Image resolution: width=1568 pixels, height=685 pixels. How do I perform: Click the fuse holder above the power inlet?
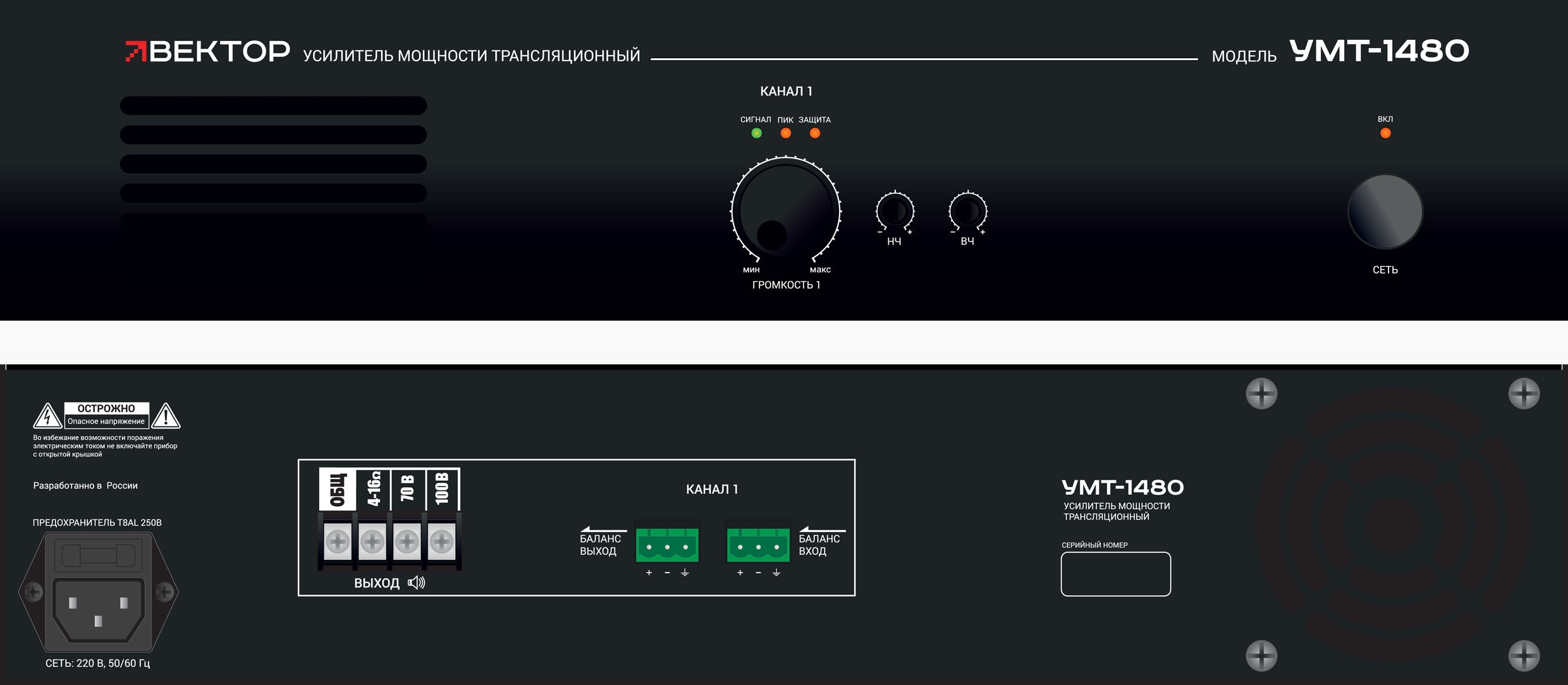98,556
